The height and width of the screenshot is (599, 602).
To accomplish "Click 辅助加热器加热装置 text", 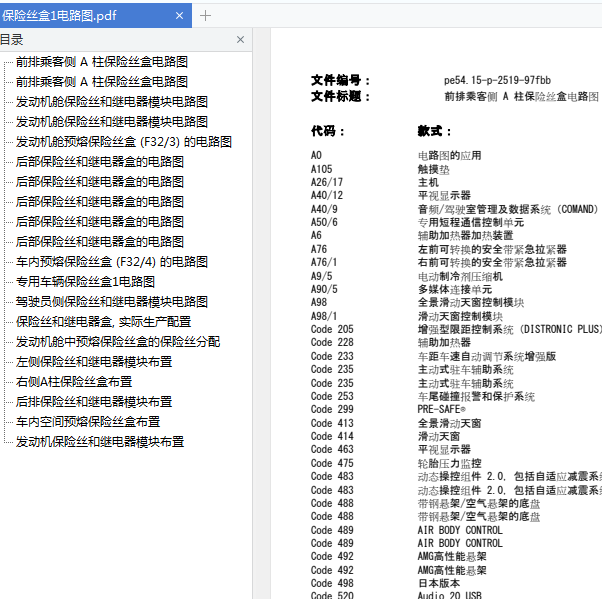I will (x=465, y=235).
